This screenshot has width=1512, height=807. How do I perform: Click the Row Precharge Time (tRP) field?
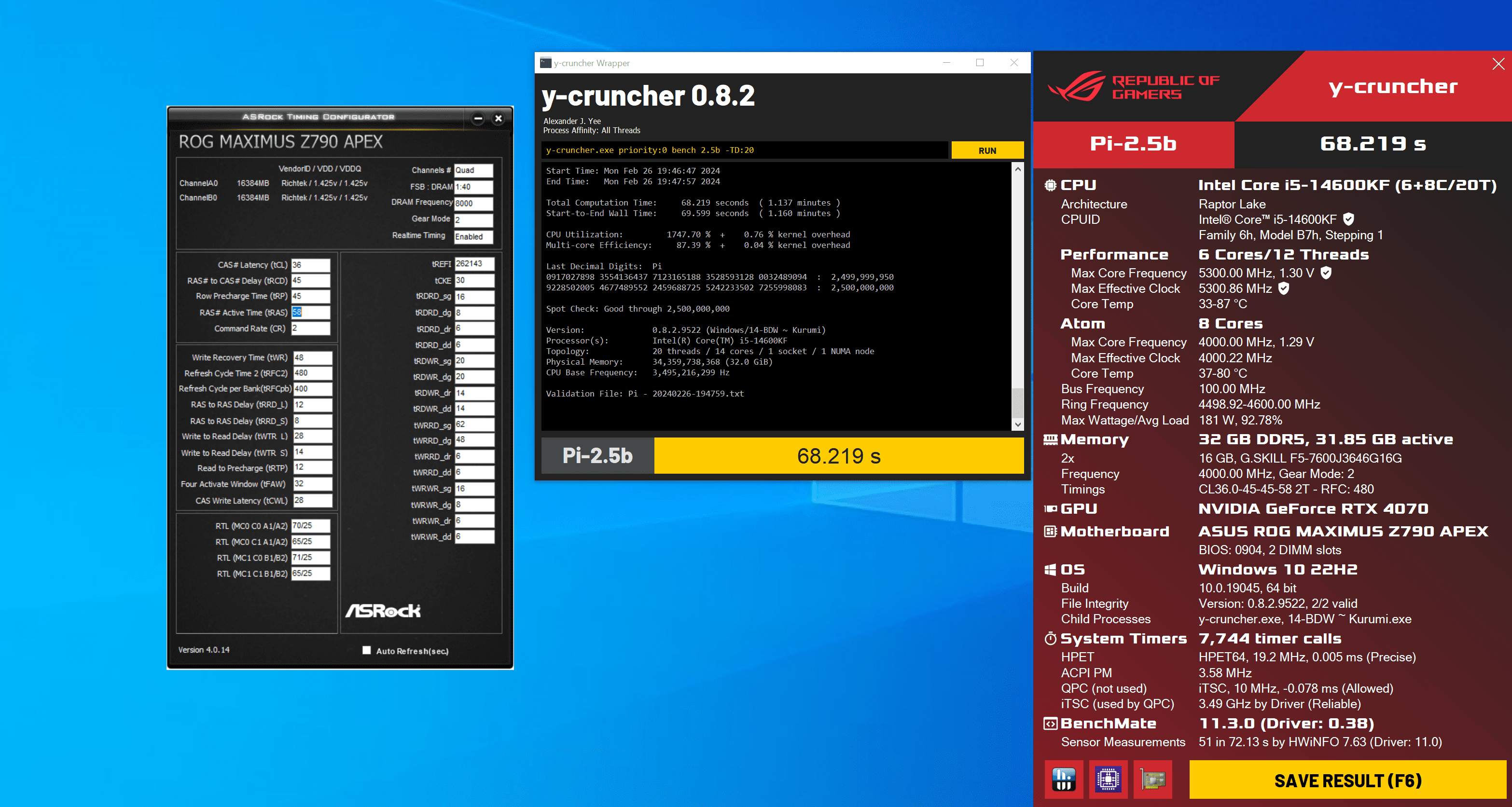click(x=310, y=296)
